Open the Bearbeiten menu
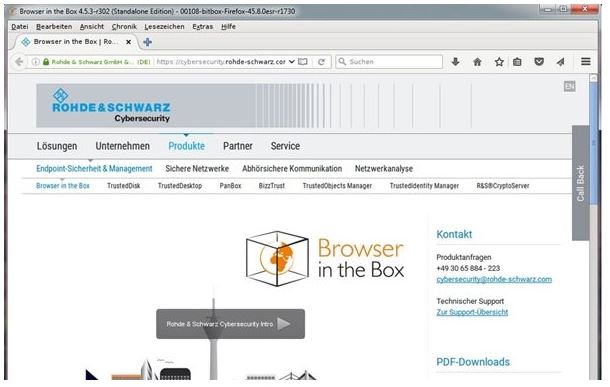Viewport: 610px width, 387px height. click(54, 26)
